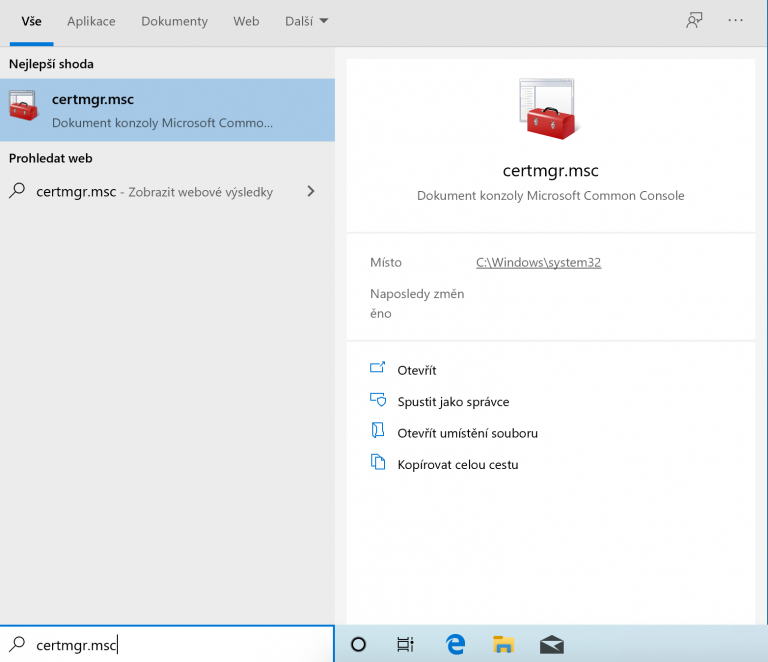Expand the Další dropdown

[x=307, y=22]
